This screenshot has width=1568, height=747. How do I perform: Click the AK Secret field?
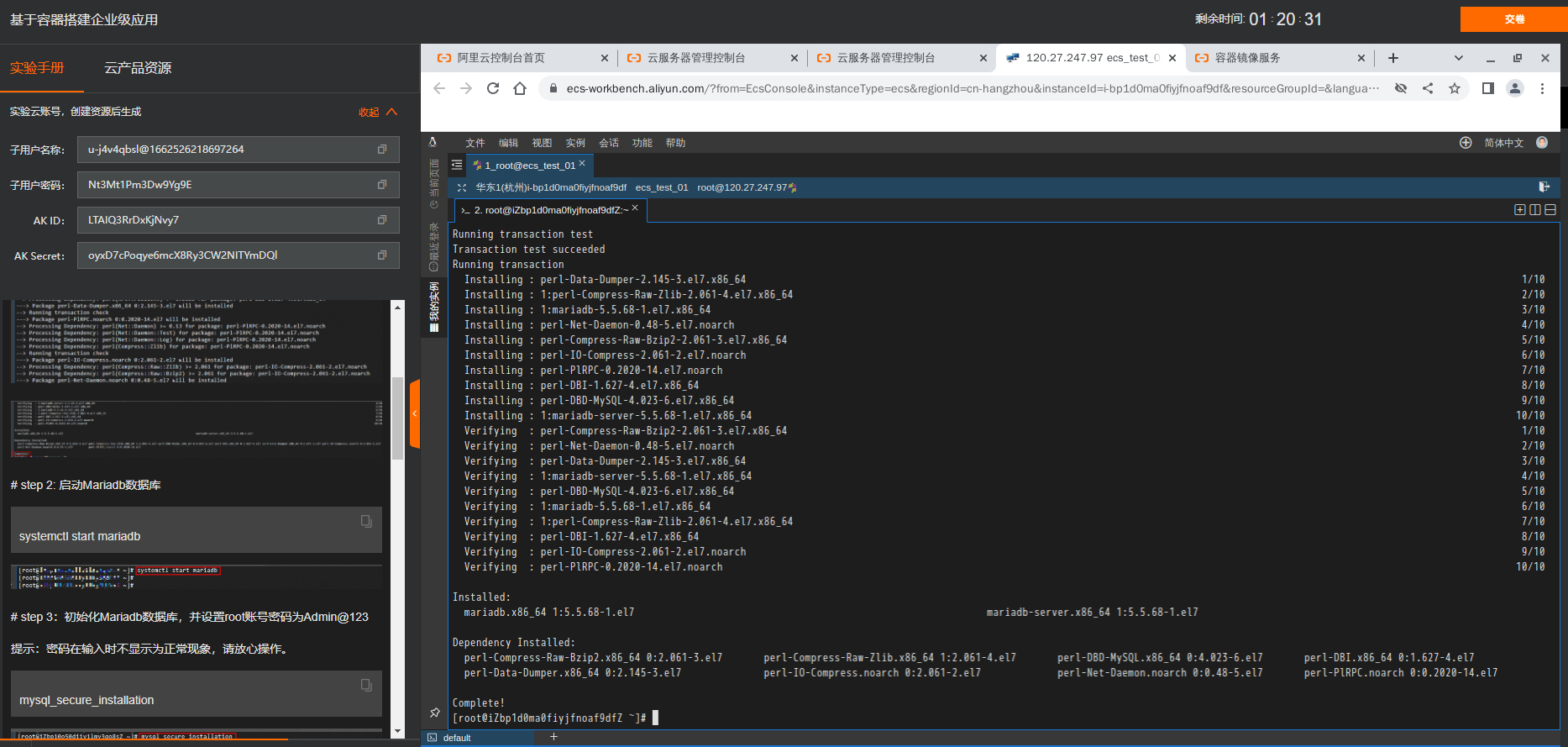(239, 255)
